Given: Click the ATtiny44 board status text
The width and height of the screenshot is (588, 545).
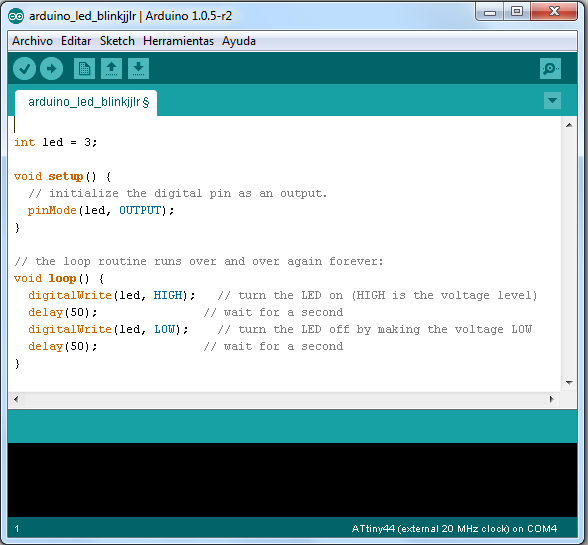Looking at the screenshot, I should 454,528.
